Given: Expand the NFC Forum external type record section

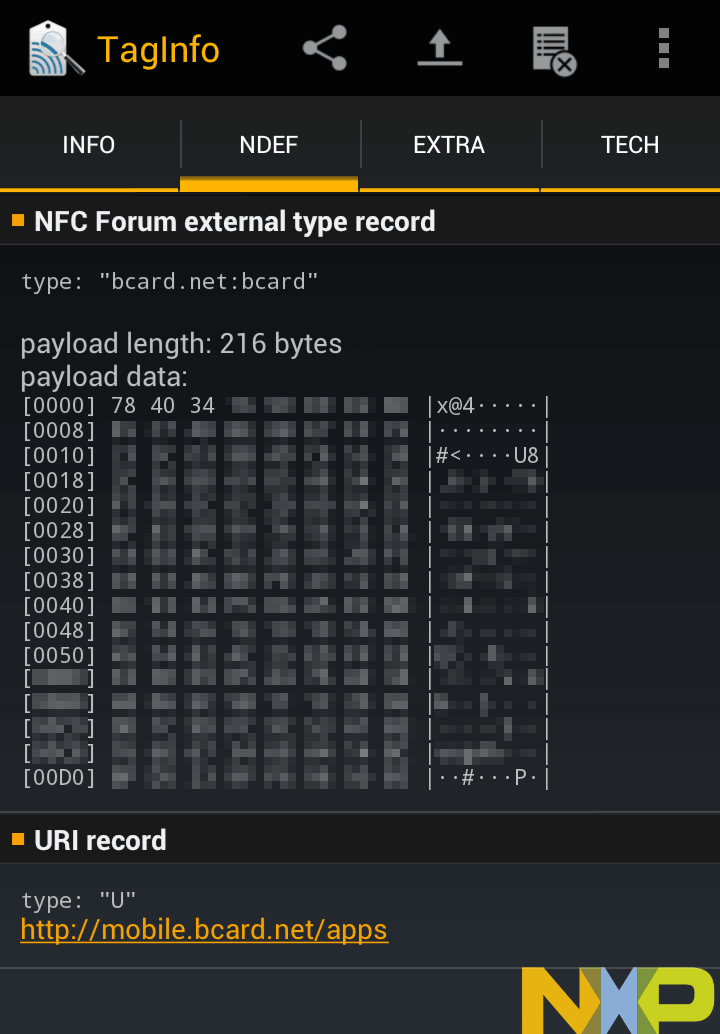Looking at the screenshot, I should pyautogui.click(x=235, y=221).
